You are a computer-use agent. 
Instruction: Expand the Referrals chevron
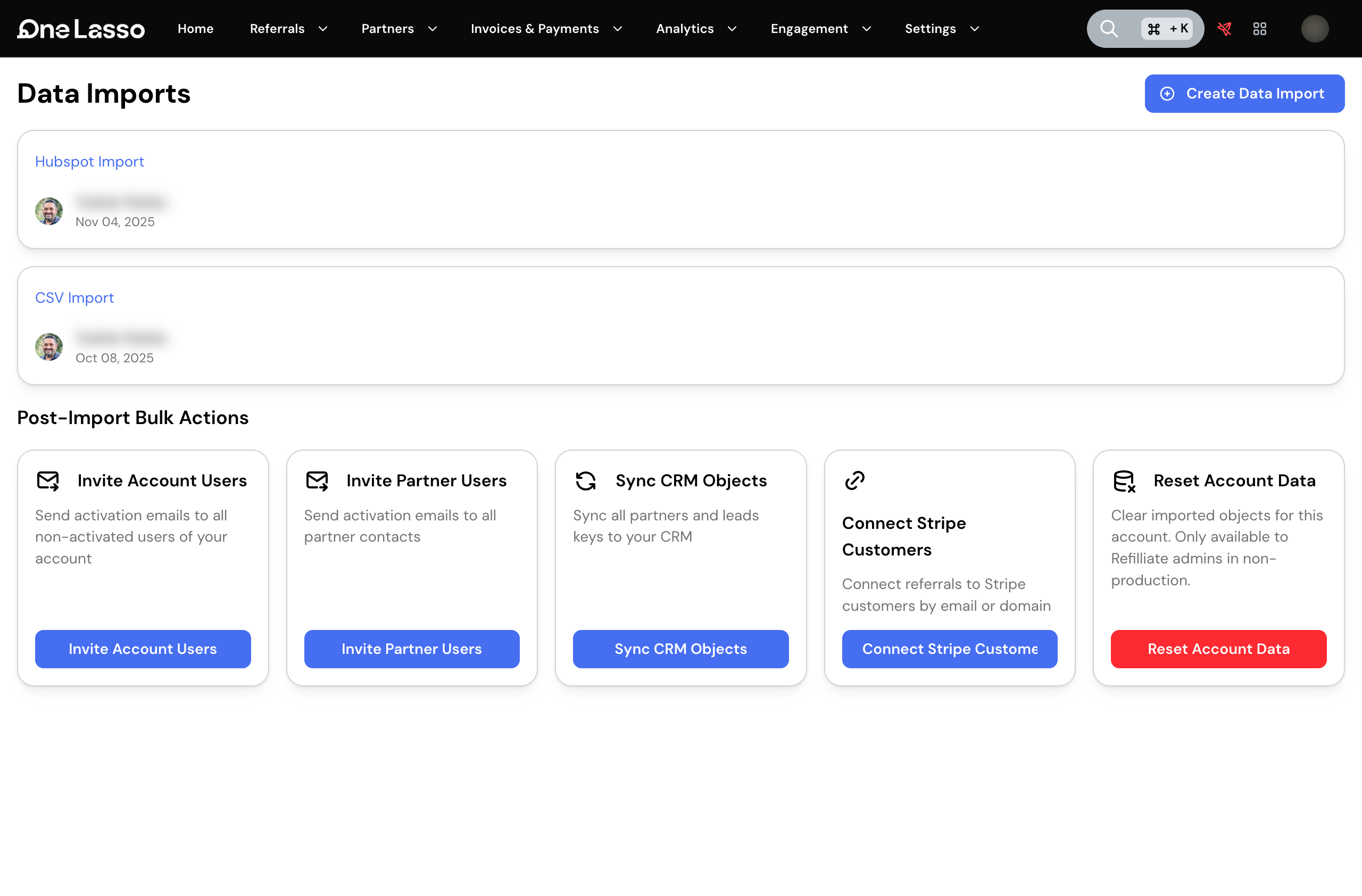pos(323,29)
